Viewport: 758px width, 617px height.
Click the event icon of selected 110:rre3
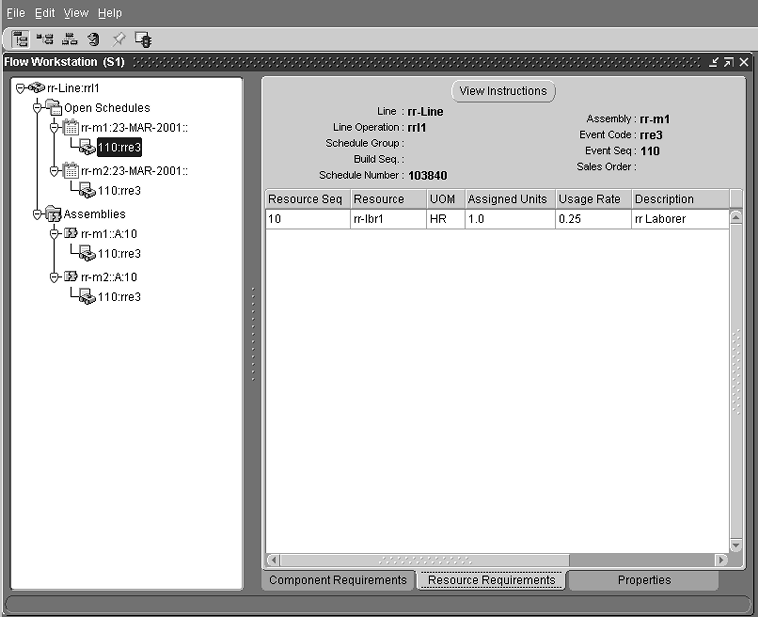click(87, 147)
